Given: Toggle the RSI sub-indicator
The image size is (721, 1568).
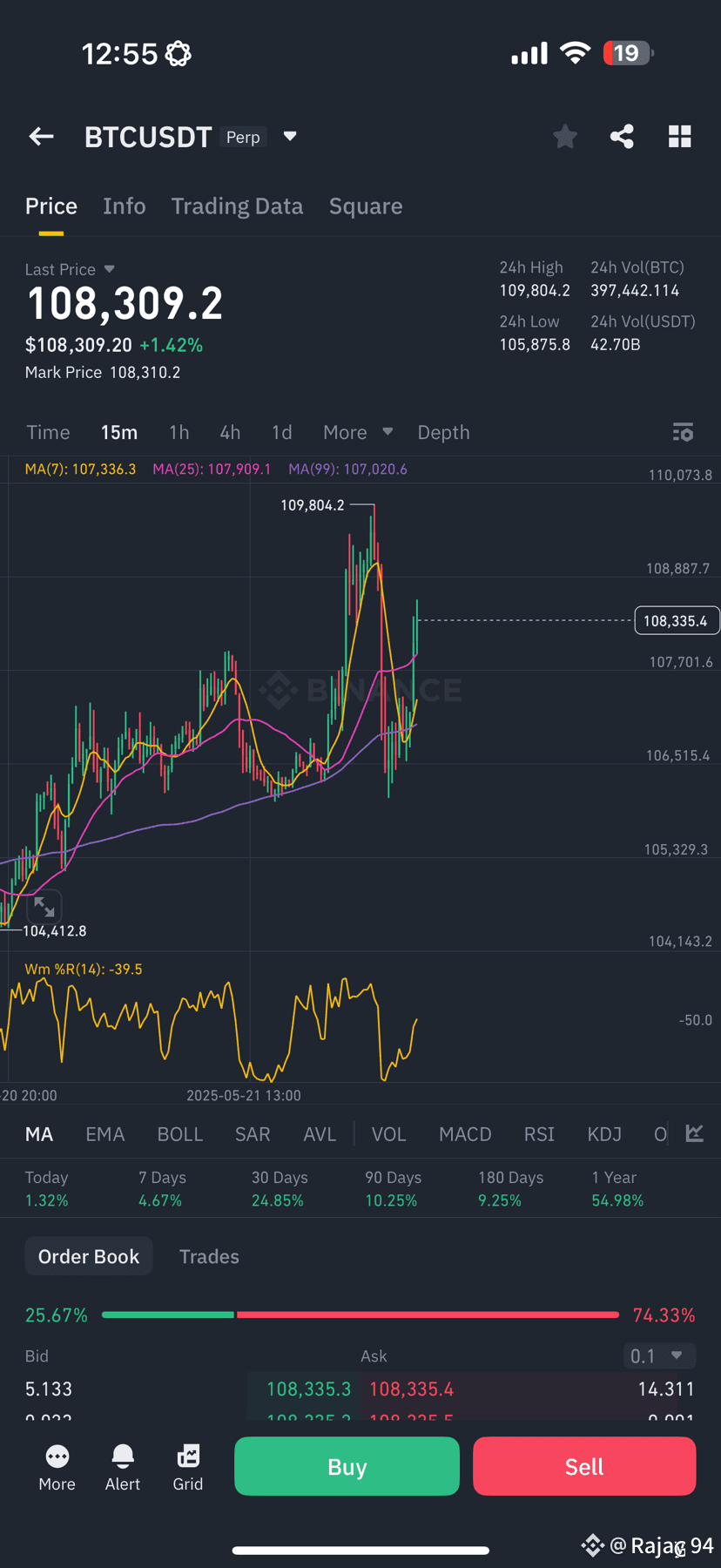Looking at the screenshot, I should click(x=539, y=1134).
